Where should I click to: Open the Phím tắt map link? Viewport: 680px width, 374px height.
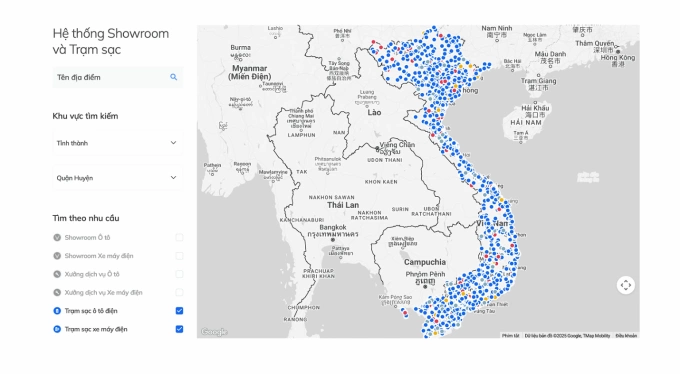510,336
